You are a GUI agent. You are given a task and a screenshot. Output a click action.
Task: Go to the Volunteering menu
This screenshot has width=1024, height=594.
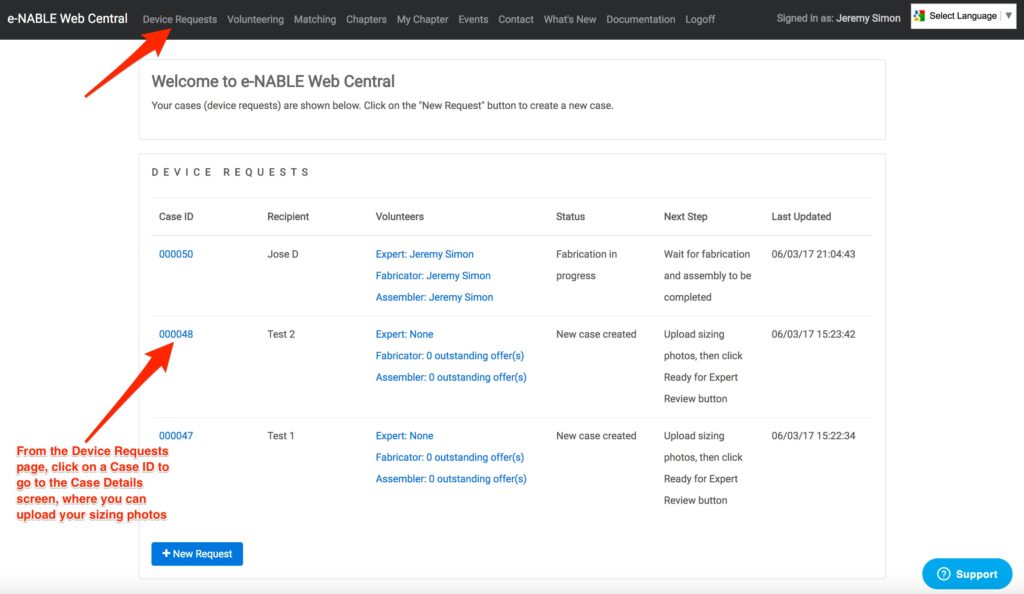click(255, 20)
